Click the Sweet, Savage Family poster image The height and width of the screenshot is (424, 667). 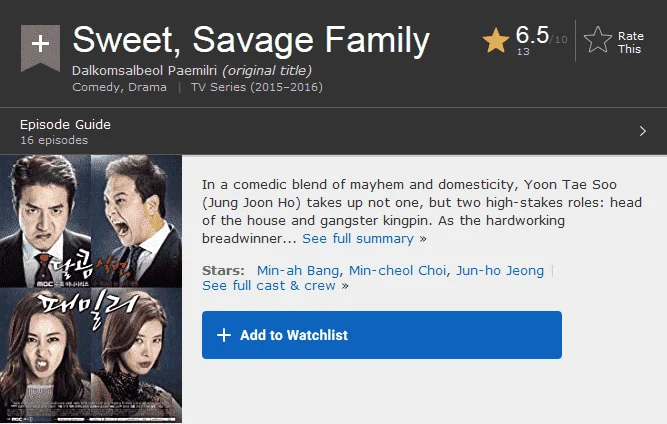(x=91, y=289)
